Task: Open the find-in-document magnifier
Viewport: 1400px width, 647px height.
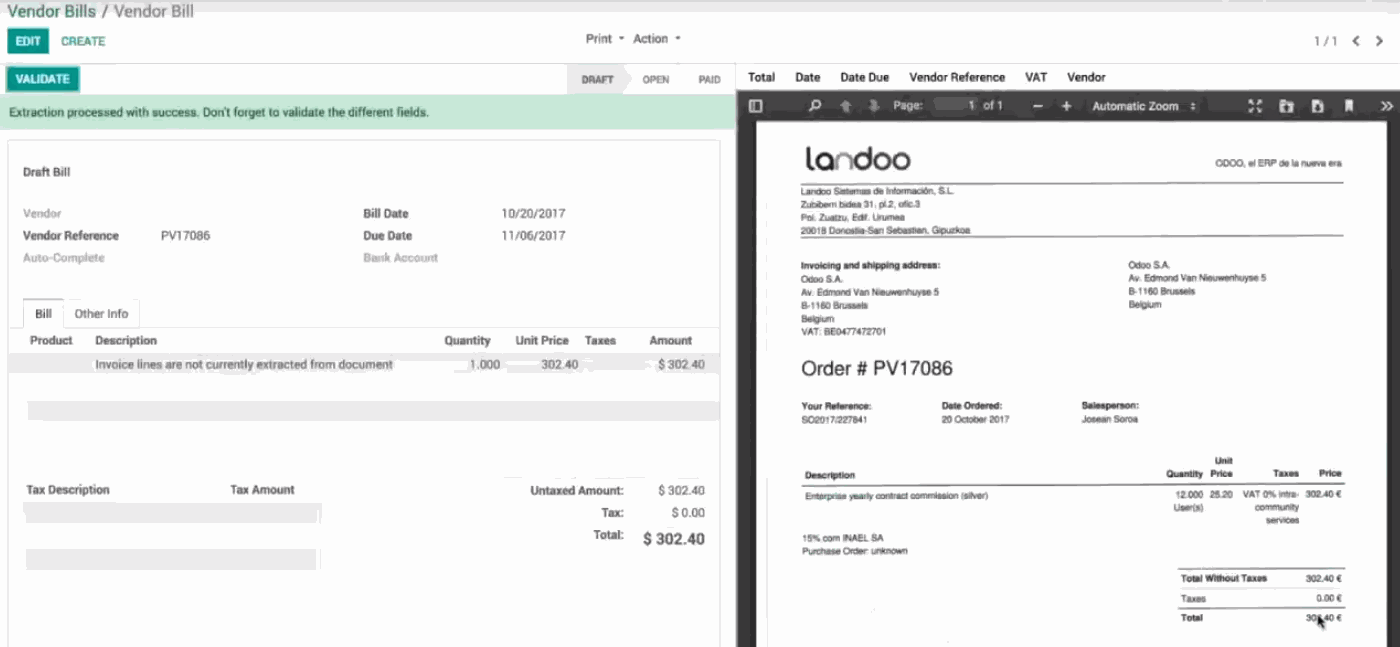Action: [815, 106]
